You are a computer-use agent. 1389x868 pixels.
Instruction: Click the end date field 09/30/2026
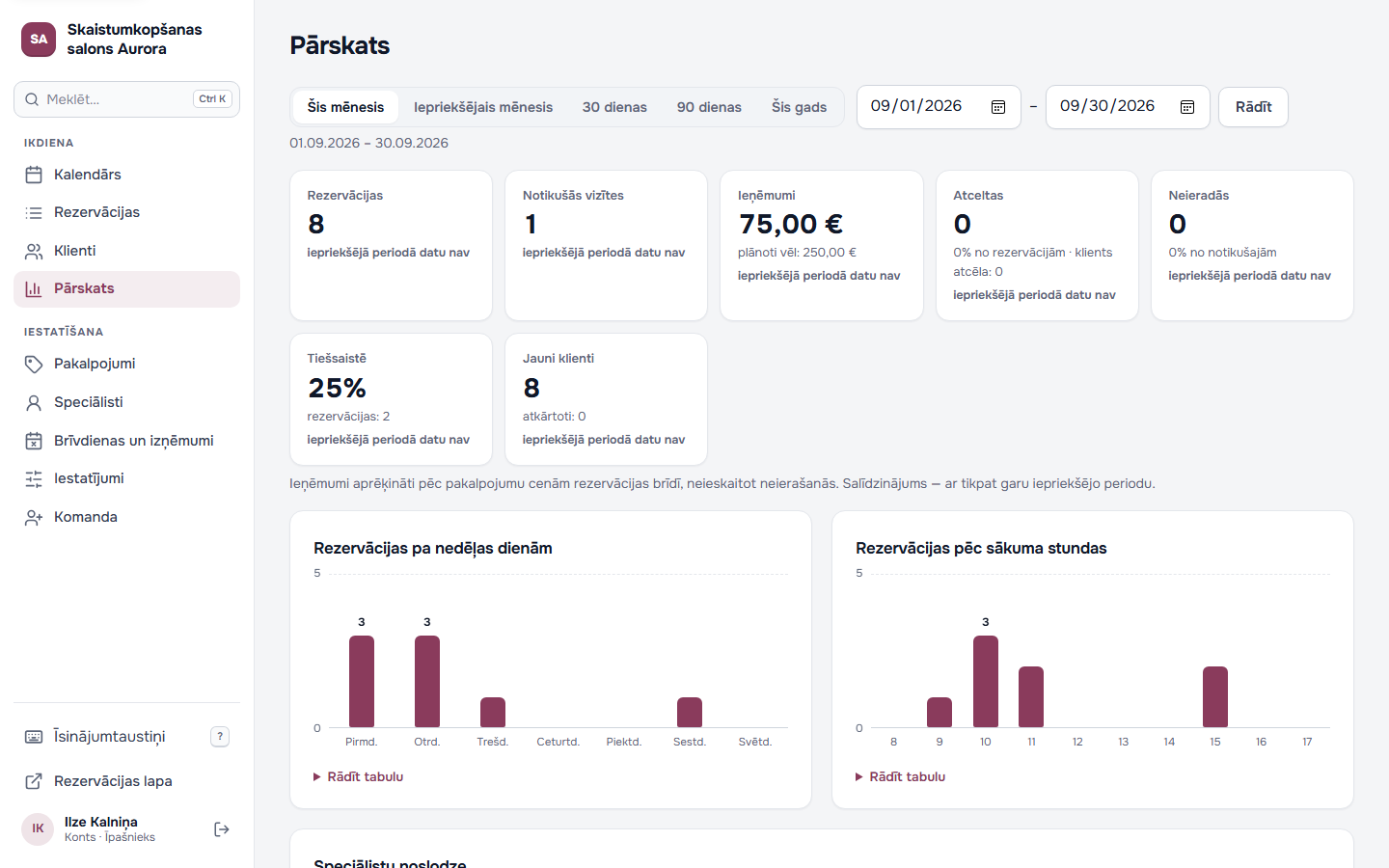point(1128,107)
